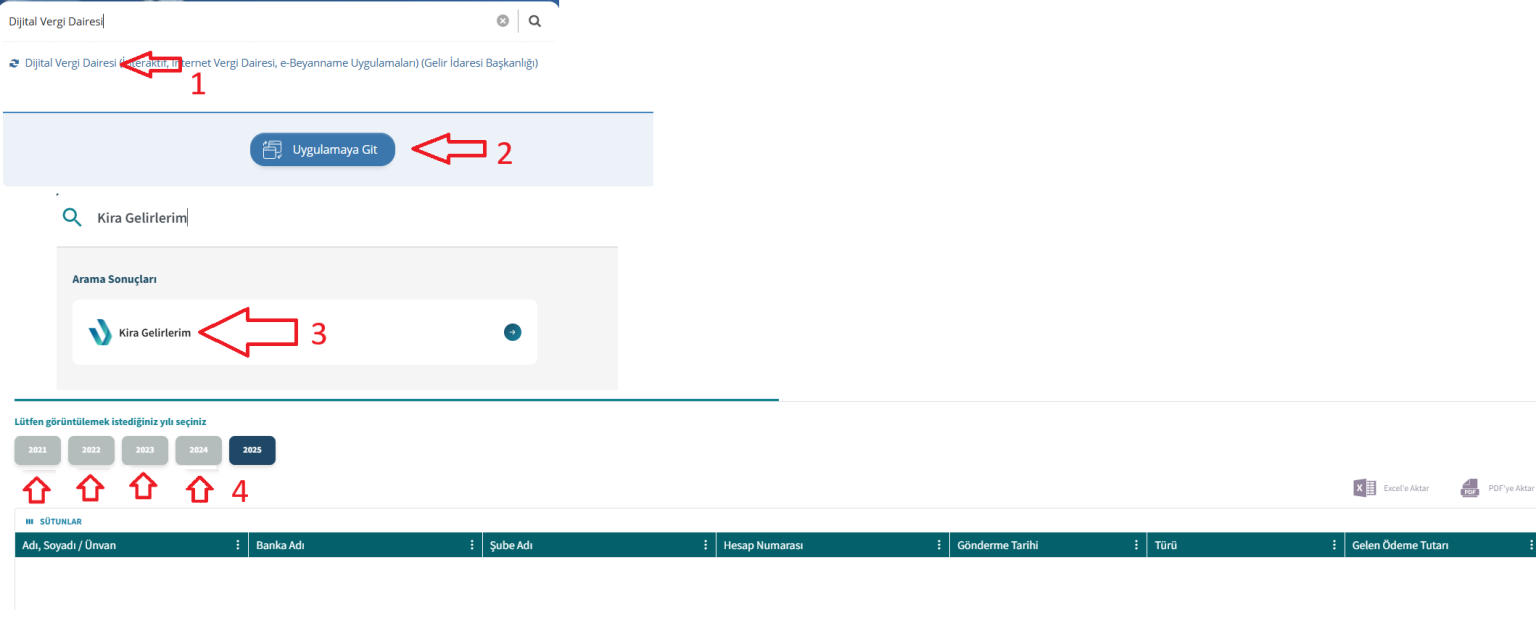
Task: Open column menu for Banka Adı
Action: click(472, 545)
